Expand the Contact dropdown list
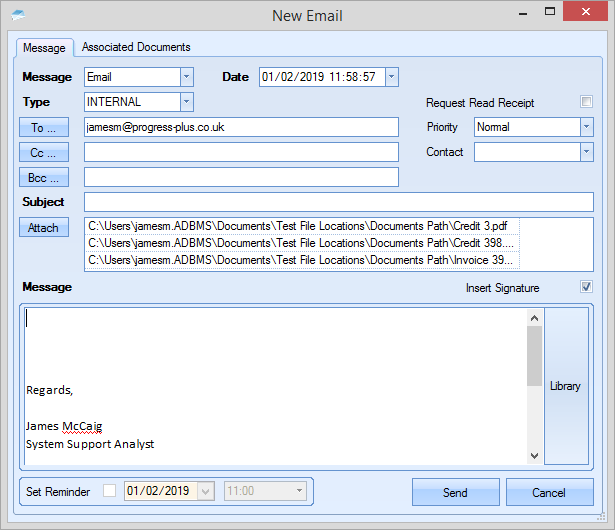 (586, 152)
